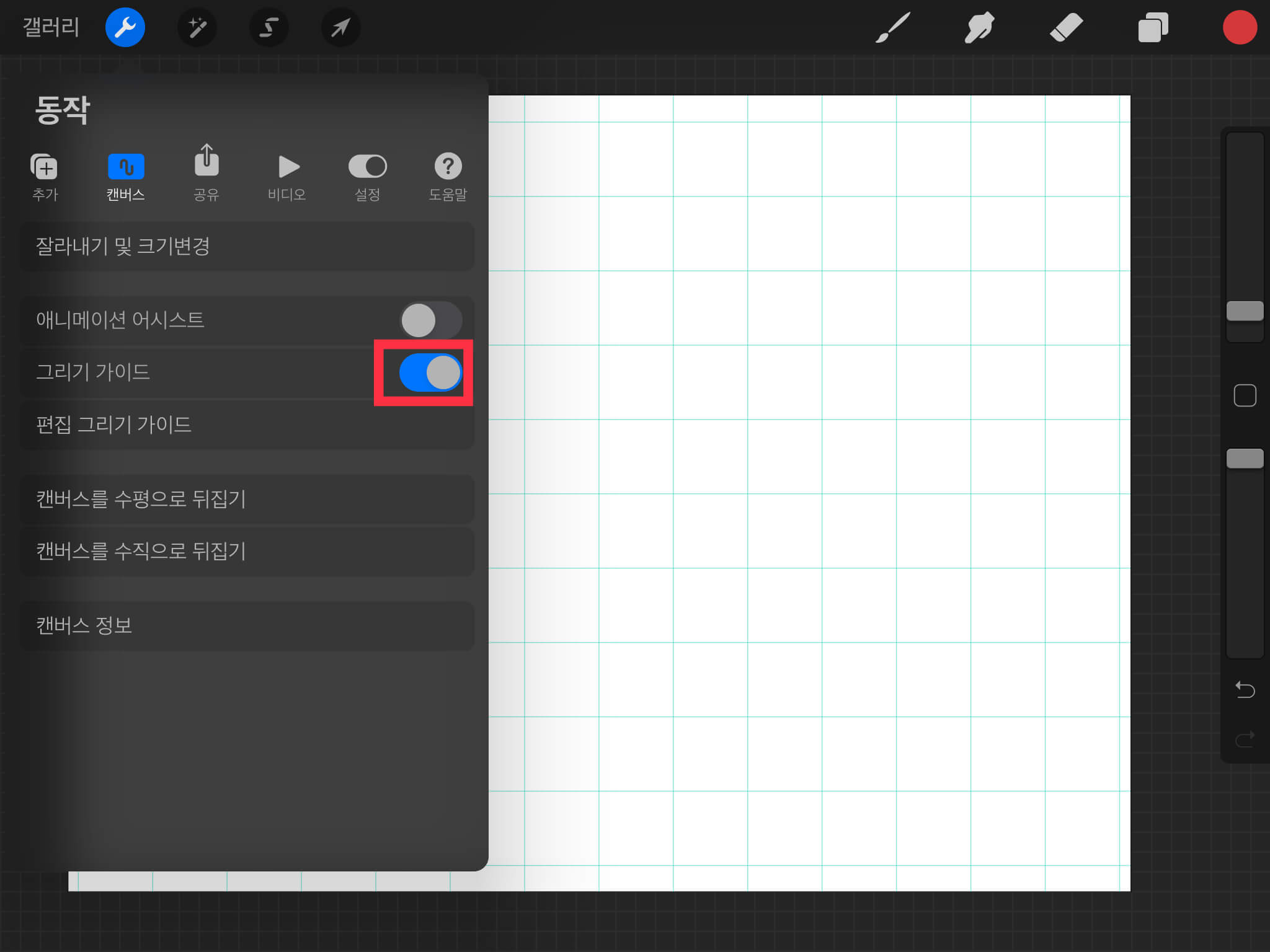1270x952 pixels.
Task: Open the 설정 tab
Action: [x=367, y=177]
